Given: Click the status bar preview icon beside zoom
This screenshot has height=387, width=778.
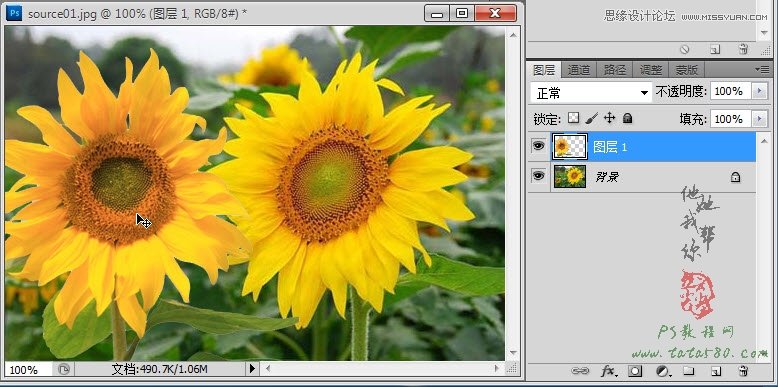Looking at the screenshot, I should pyautogui.click(x=64, y=369).
